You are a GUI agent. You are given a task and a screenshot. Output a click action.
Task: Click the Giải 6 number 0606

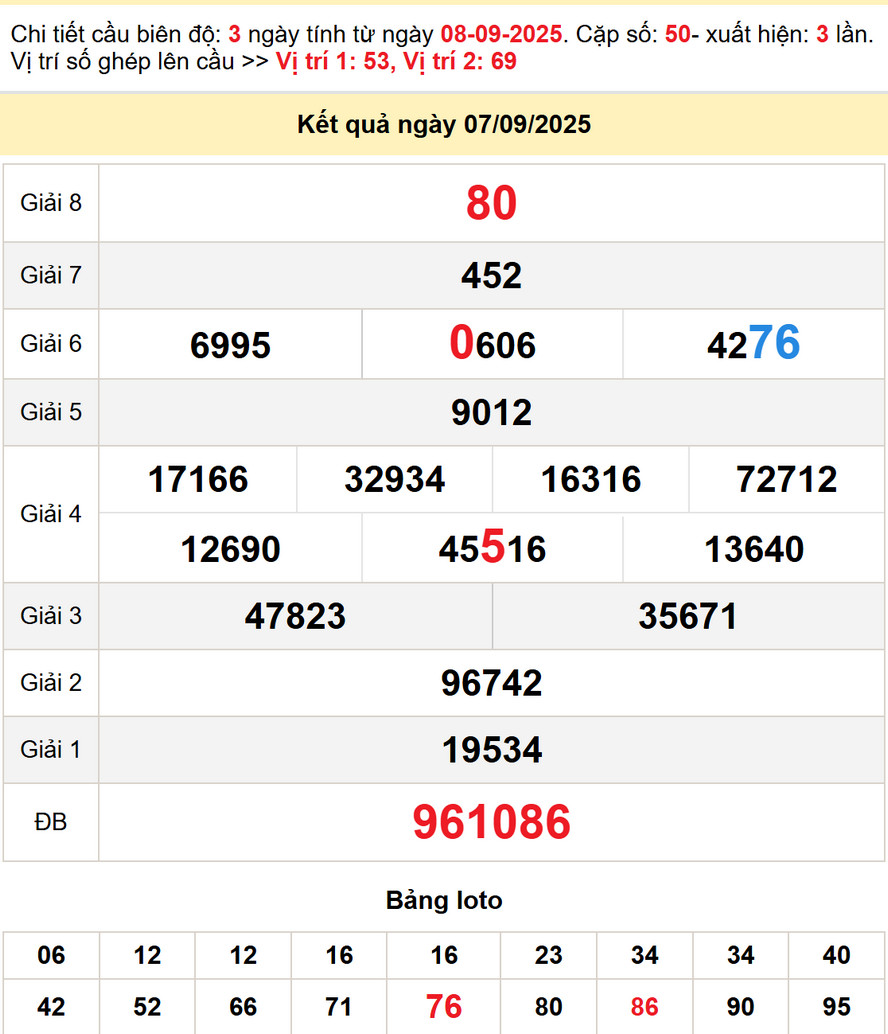492,345
